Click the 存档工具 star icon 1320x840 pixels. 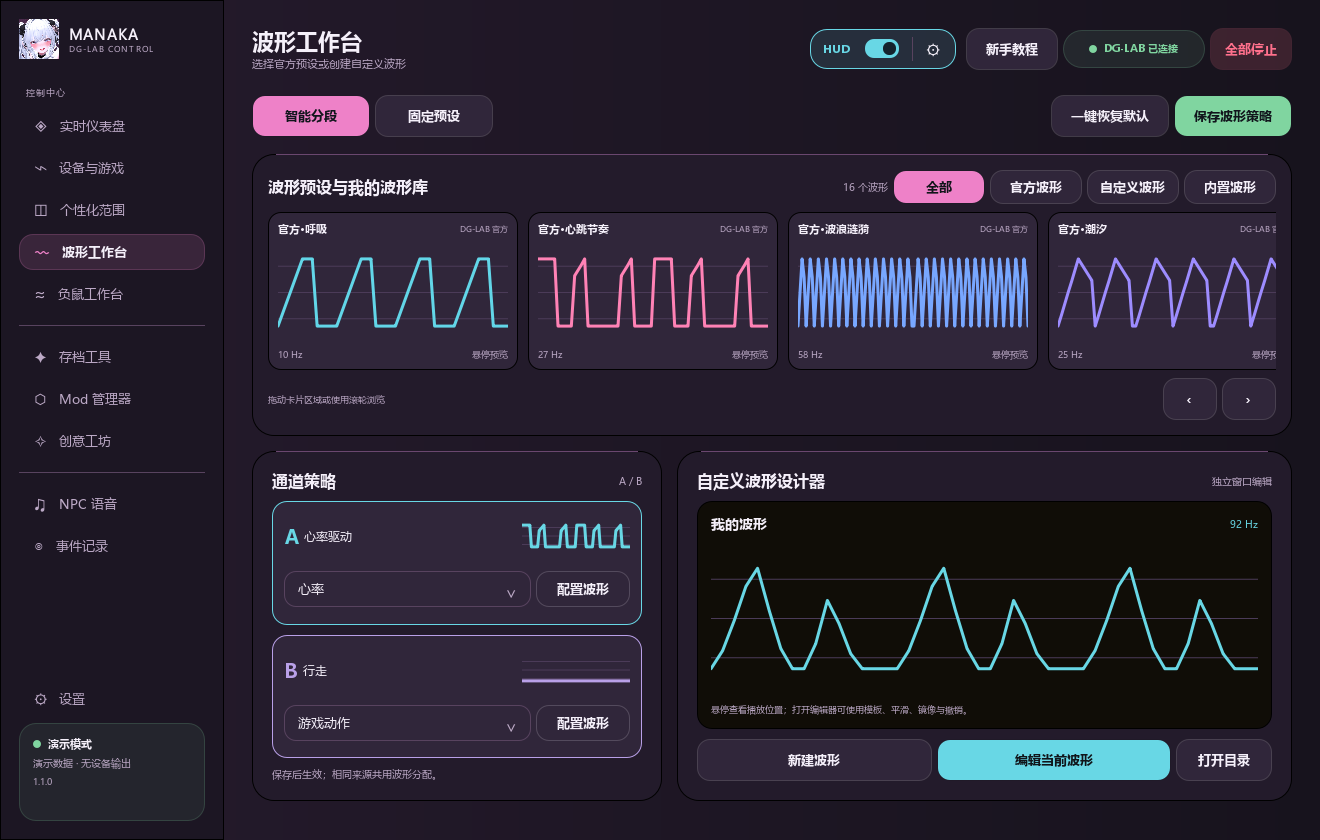coord(40,357)
